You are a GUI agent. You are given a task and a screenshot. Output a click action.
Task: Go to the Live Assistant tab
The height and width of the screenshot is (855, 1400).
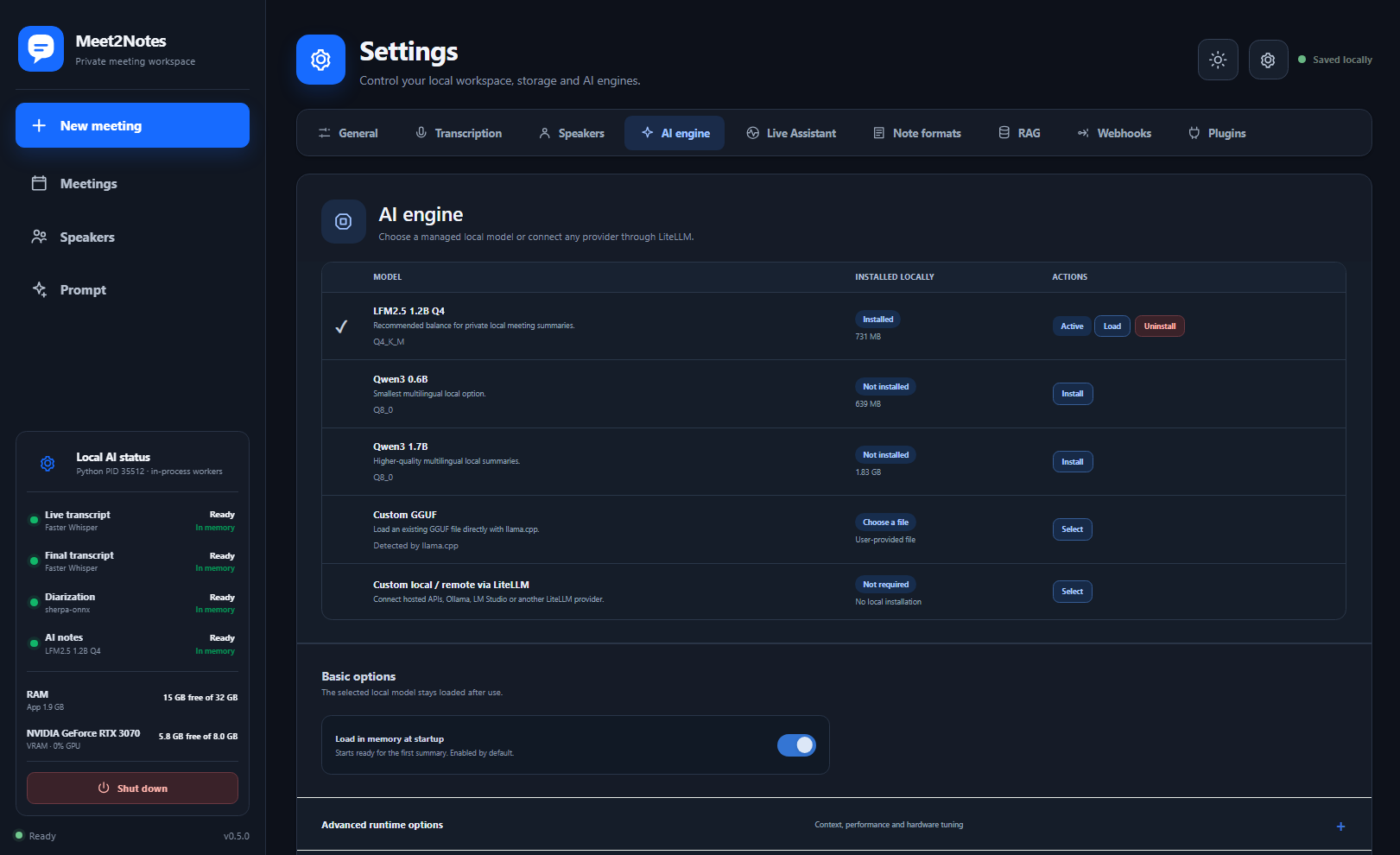(791, 133)
